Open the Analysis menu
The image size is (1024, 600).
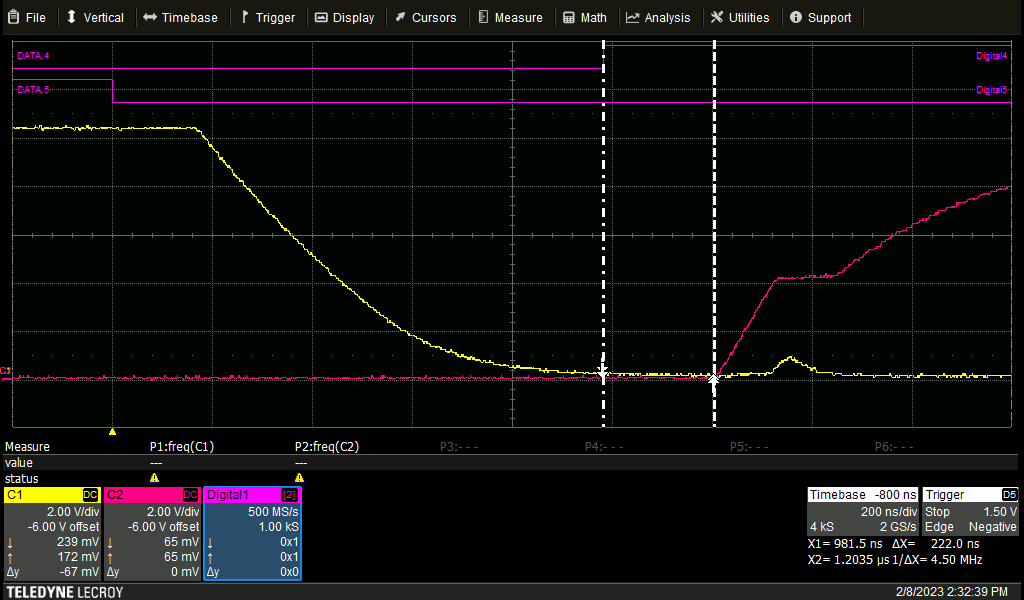658,18
